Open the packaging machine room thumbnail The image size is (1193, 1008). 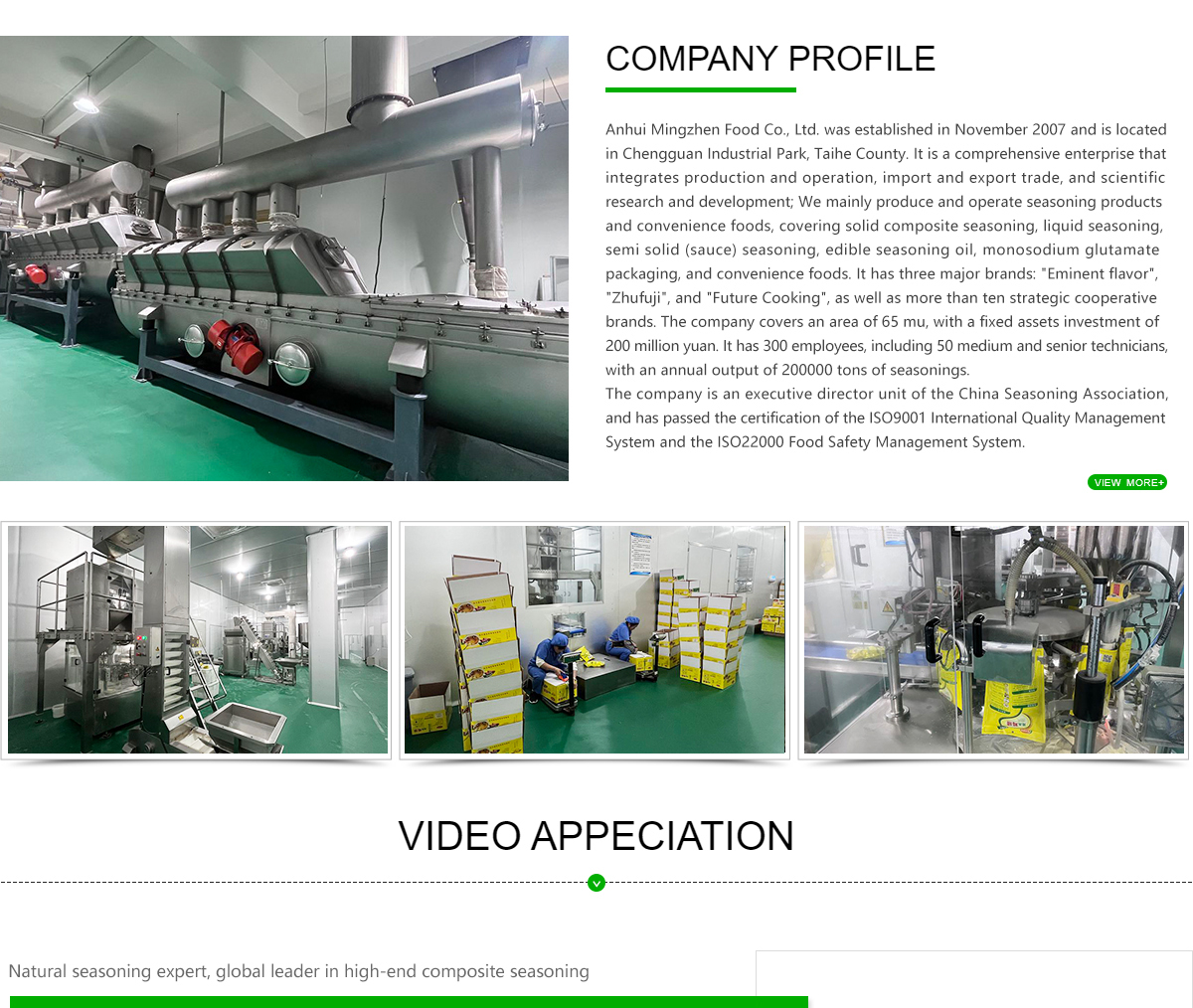[197, 639]
